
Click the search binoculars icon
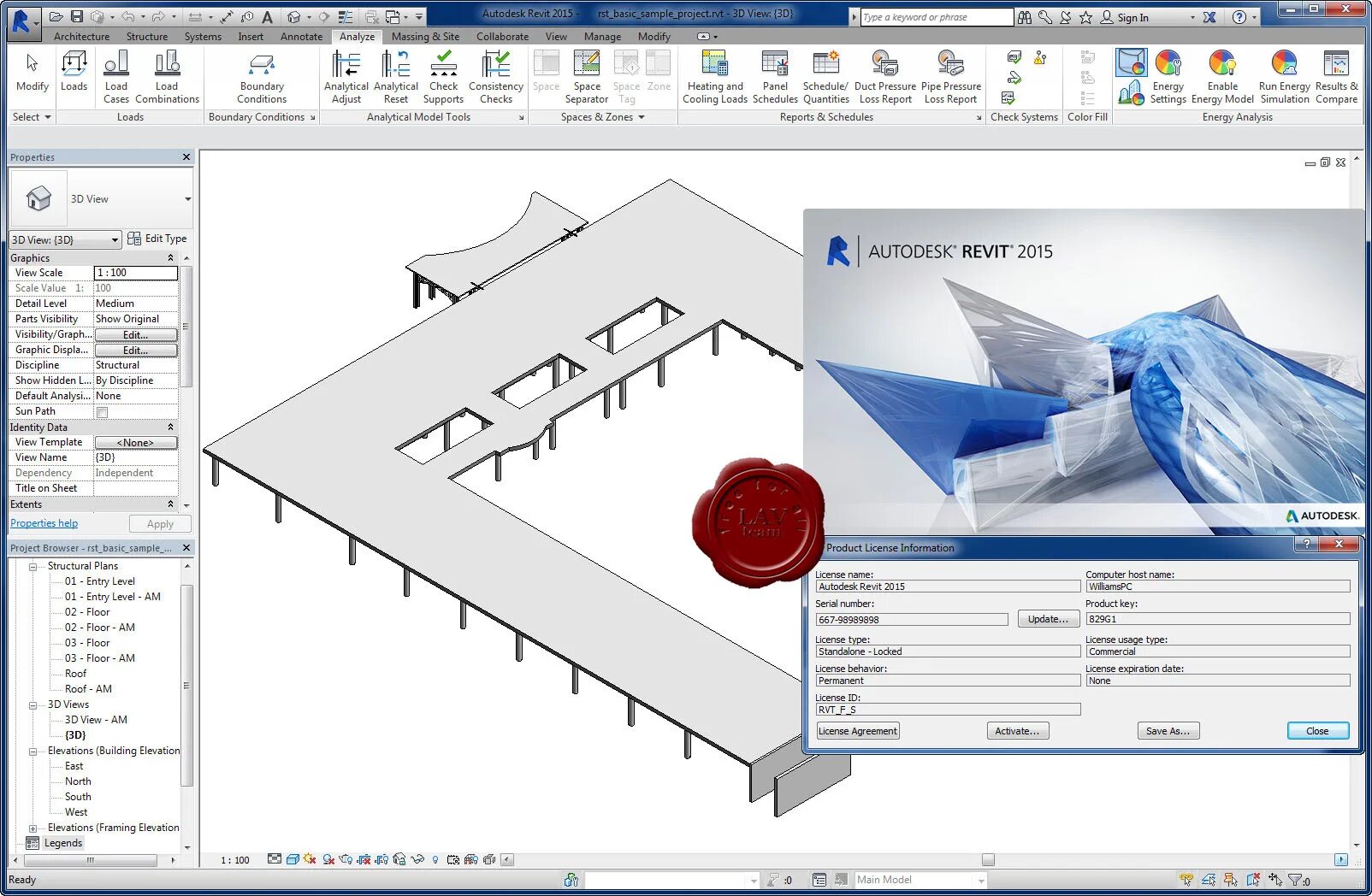[1025, 17]
